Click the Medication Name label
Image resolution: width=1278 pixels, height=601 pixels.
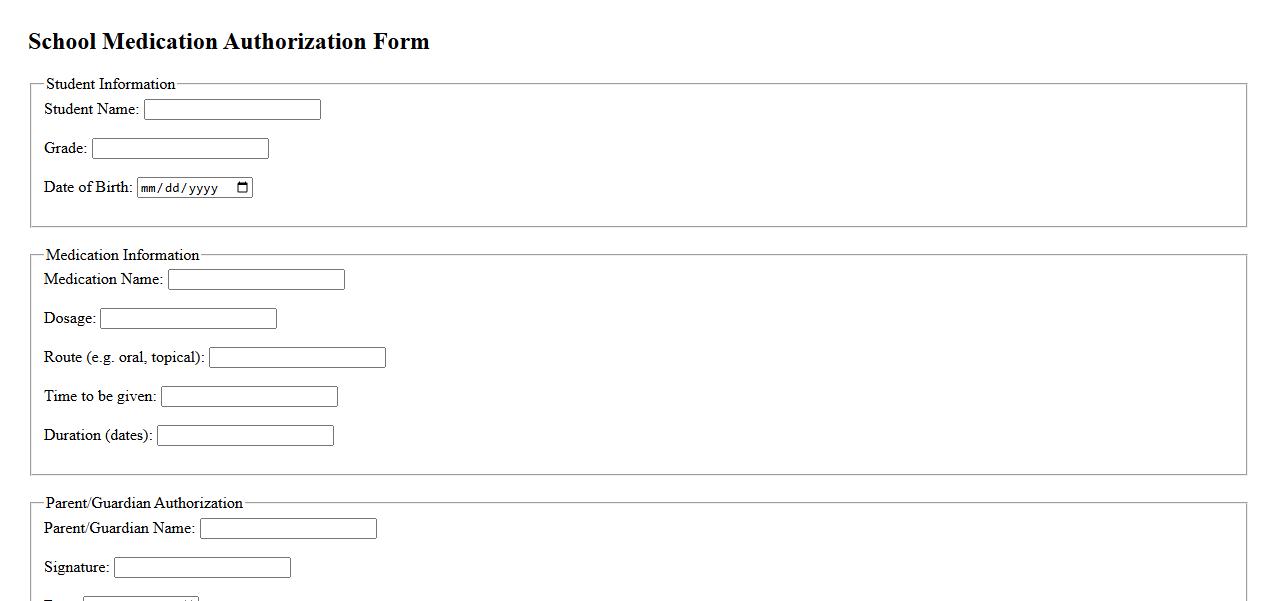tap(103, 279)
